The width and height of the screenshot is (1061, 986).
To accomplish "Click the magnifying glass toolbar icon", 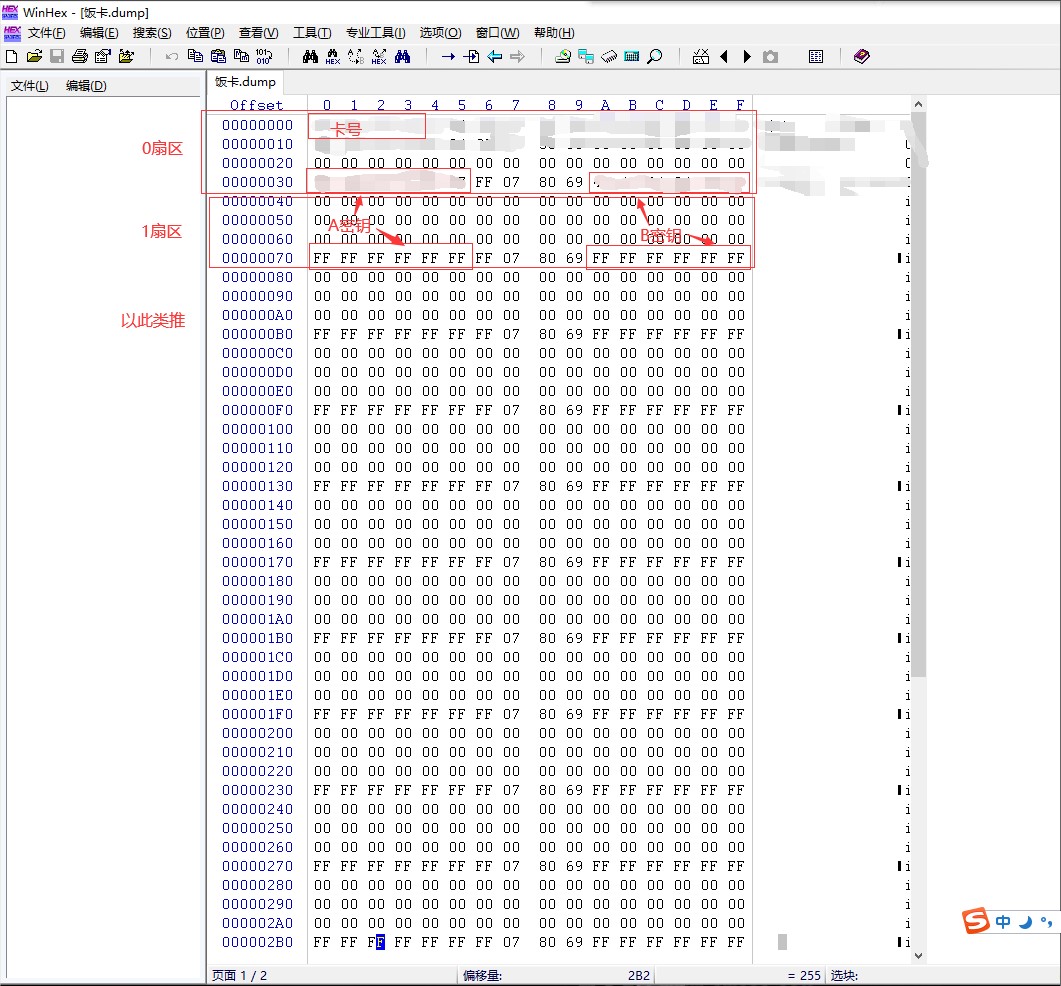I will [x=655, y=57].
